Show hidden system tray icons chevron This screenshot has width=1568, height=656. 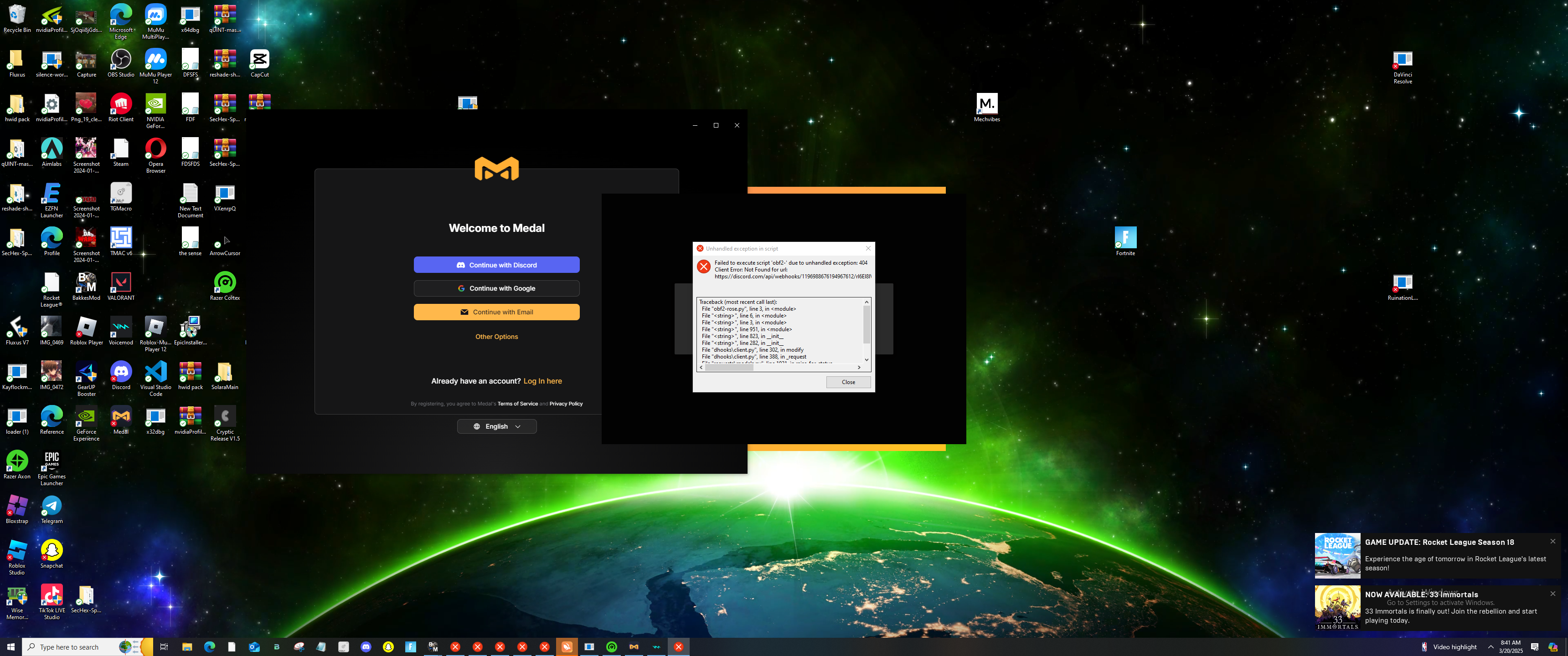coord(1491,647)
